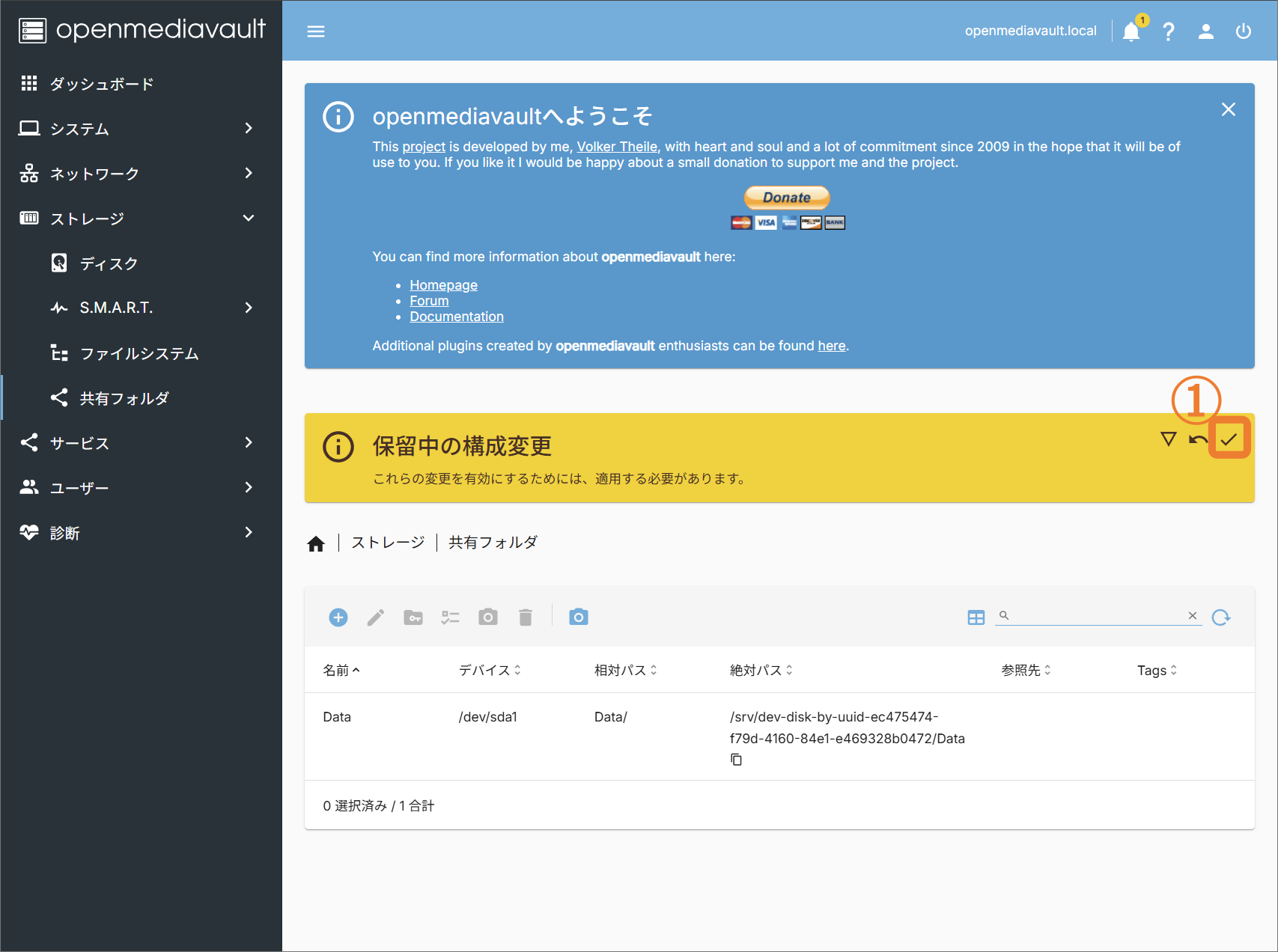This screenshot has width=1278, height=952.
Task: Toggle the hamburger navigation menu
Action: tap(316, 31)
